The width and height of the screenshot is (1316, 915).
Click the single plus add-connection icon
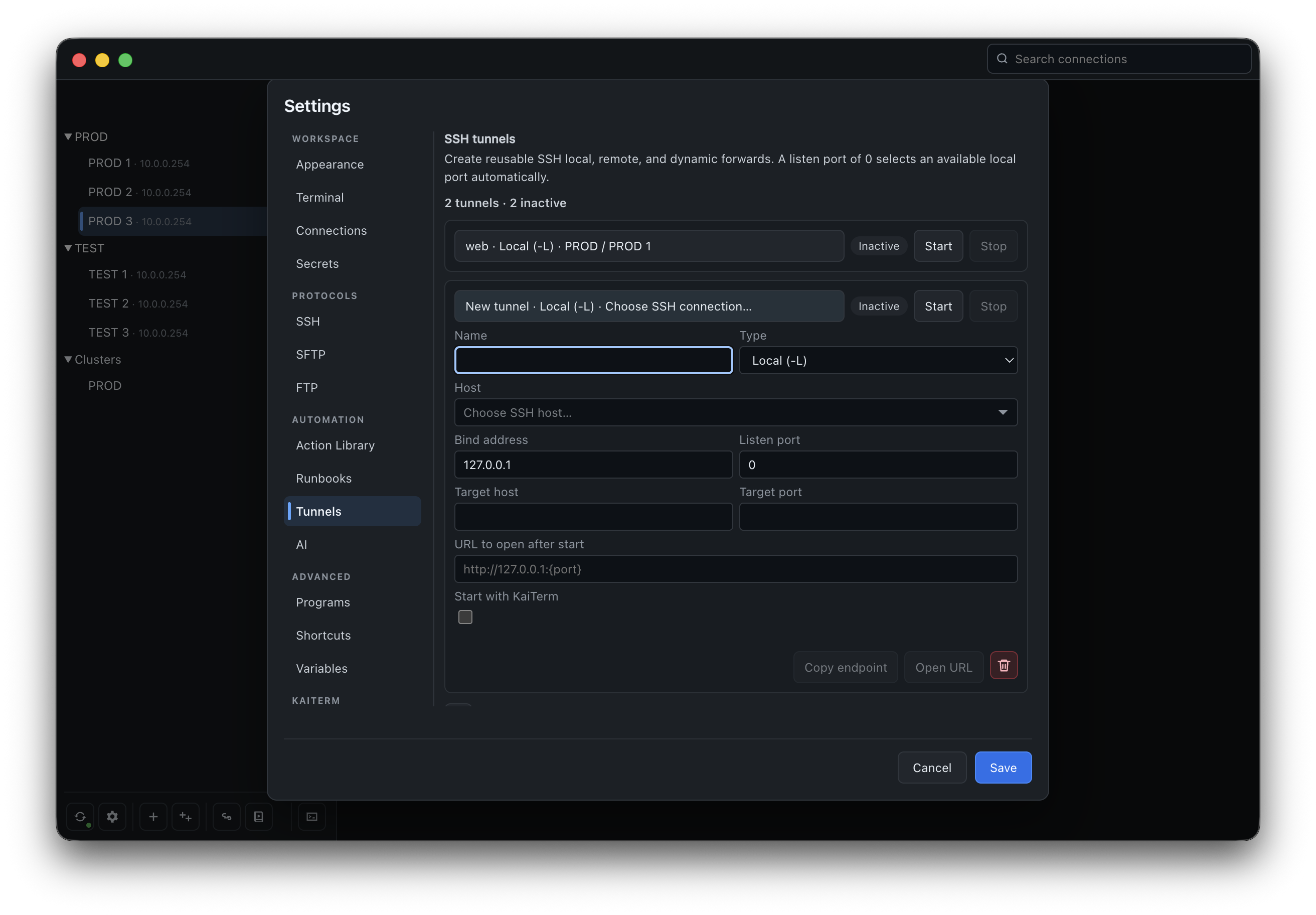153,816
